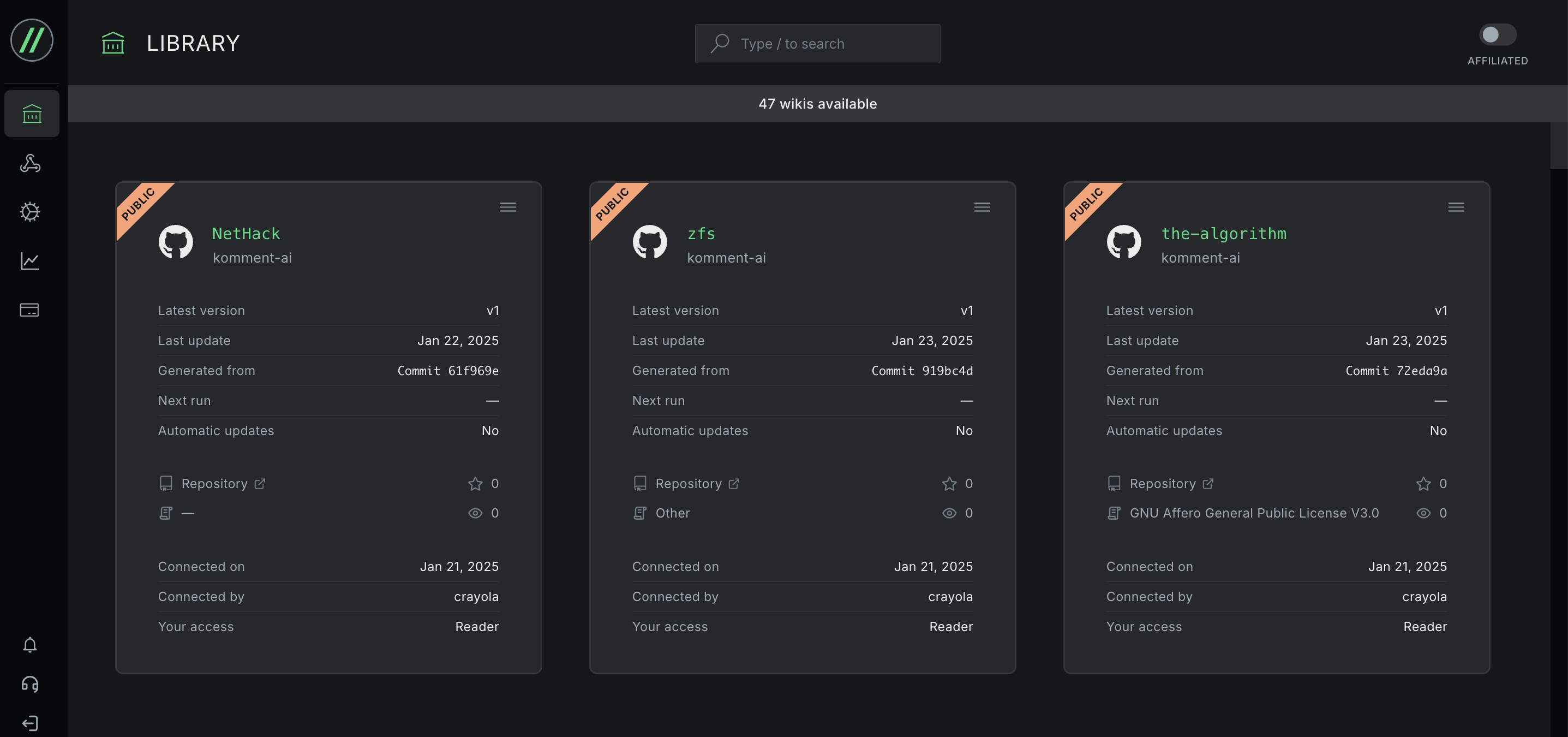Click Automatic updates 'No' on zfs card
Image resolution: width=1568 pixels, height=737 pixels.
[964, 431]
